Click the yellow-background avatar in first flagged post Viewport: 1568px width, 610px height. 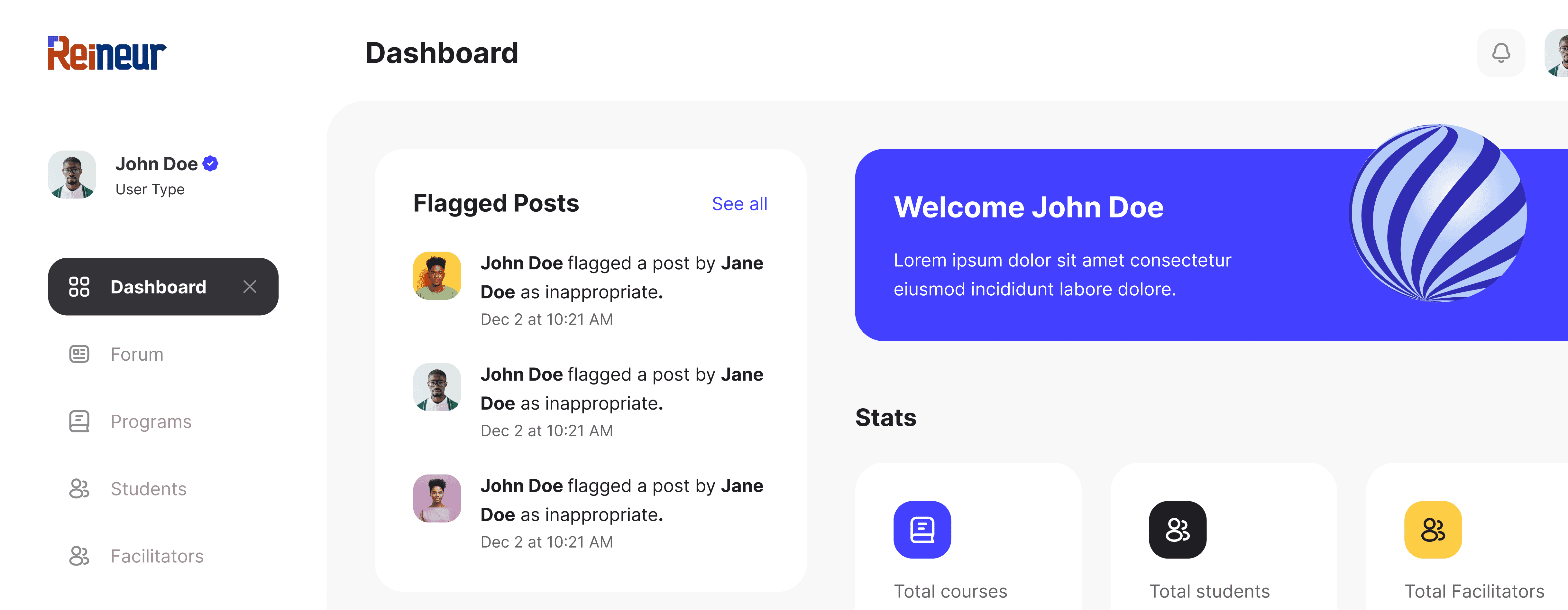(x=437, y=276)
